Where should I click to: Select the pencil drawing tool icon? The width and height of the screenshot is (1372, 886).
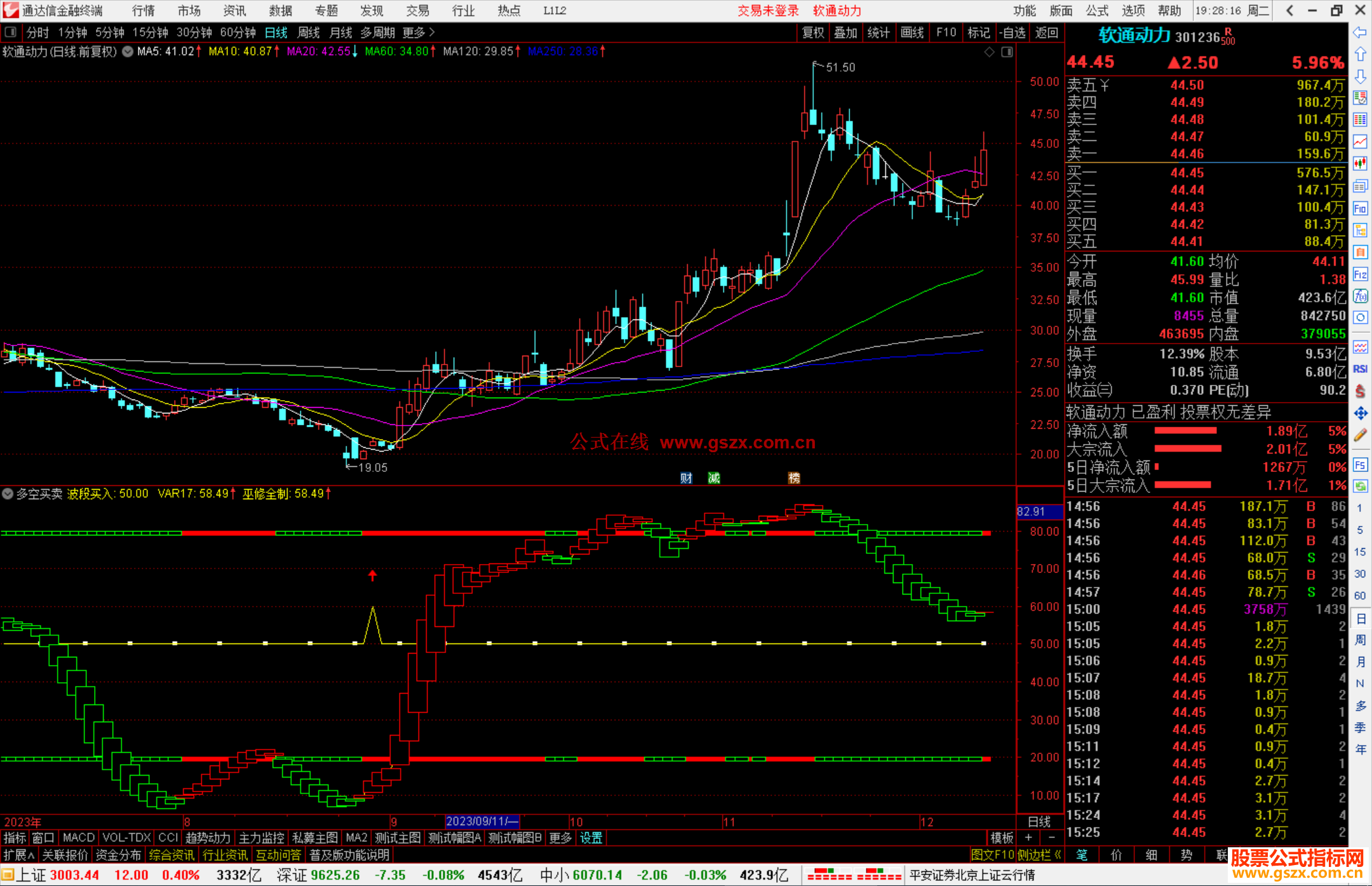(1360, 436)
